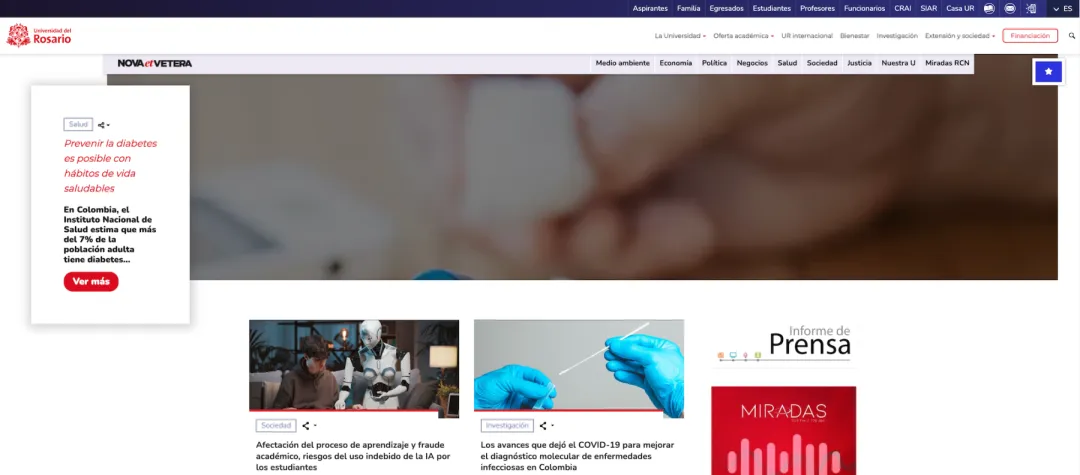The height and width of the screenshot is (475, 1080).
Task: Open the Oferta académica dropdown
Action: pos(743,36)
